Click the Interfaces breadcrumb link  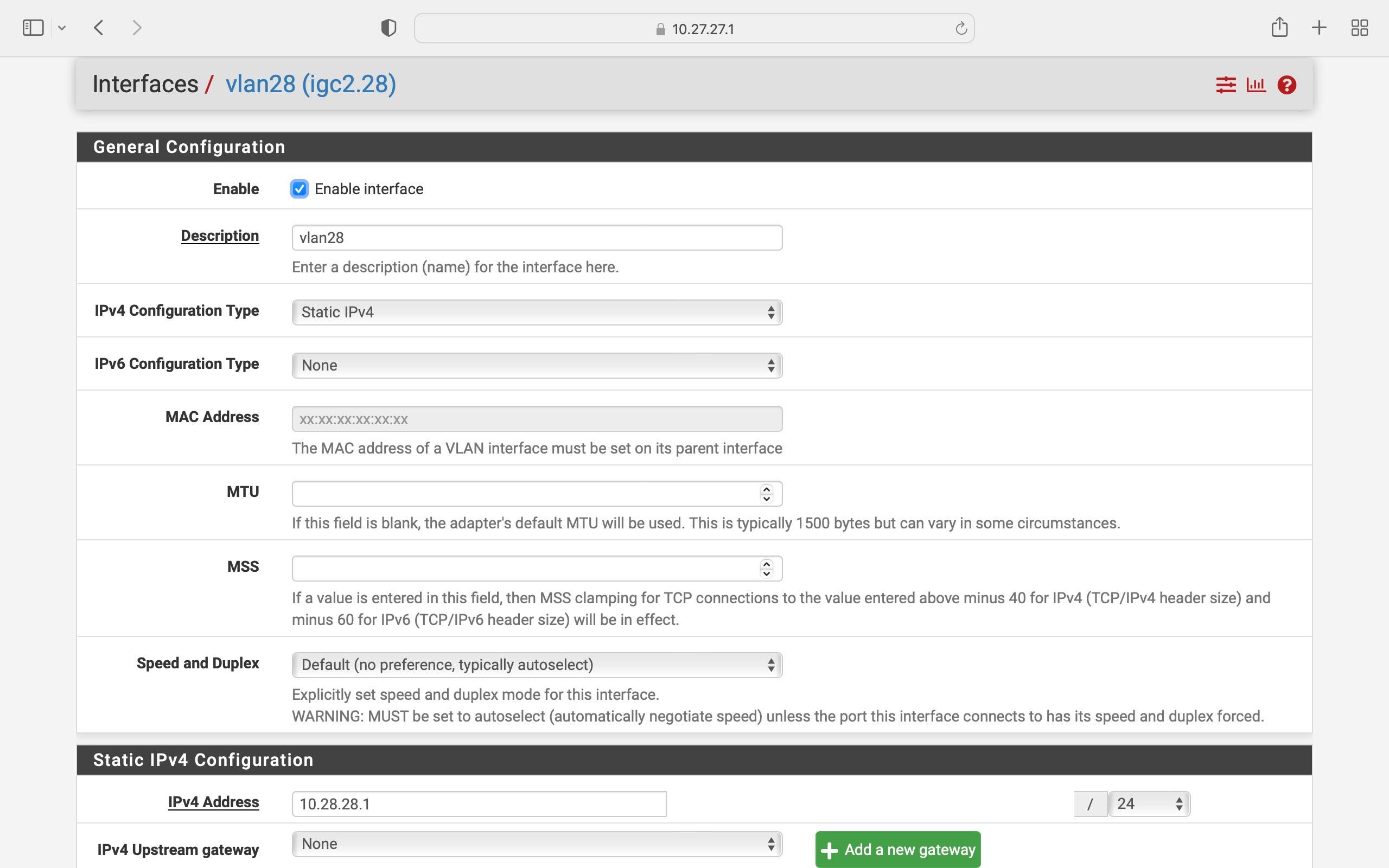tap(145, 84)
